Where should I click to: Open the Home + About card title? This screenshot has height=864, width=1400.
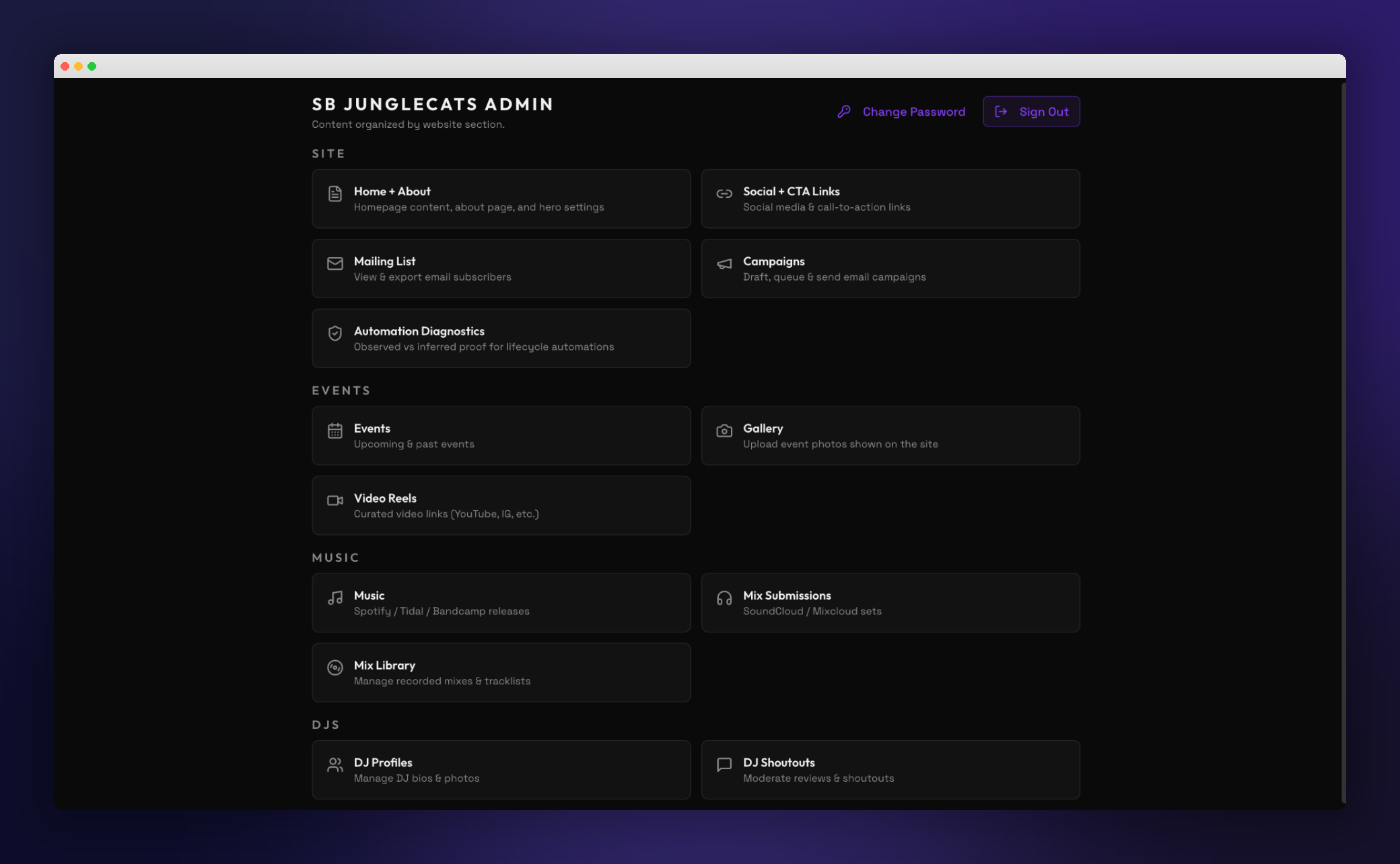tap(392, 191)
